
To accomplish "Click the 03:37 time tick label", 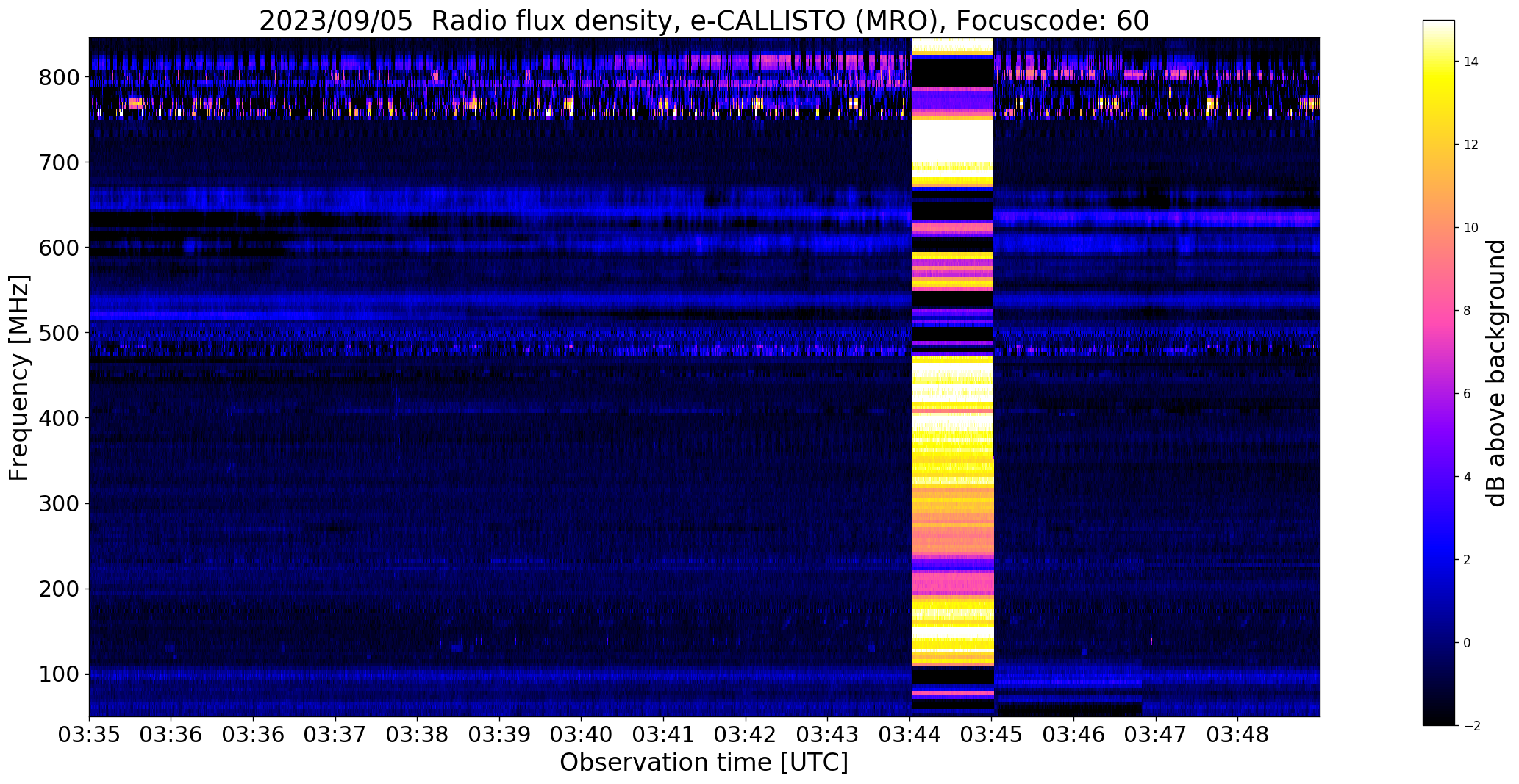I will (335, 735).
